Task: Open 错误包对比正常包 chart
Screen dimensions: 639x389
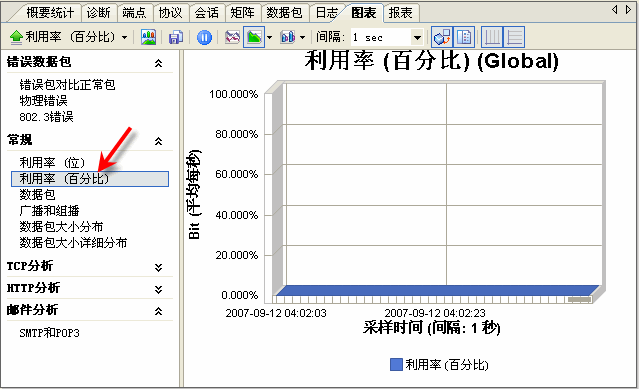Action: [67, 85]
